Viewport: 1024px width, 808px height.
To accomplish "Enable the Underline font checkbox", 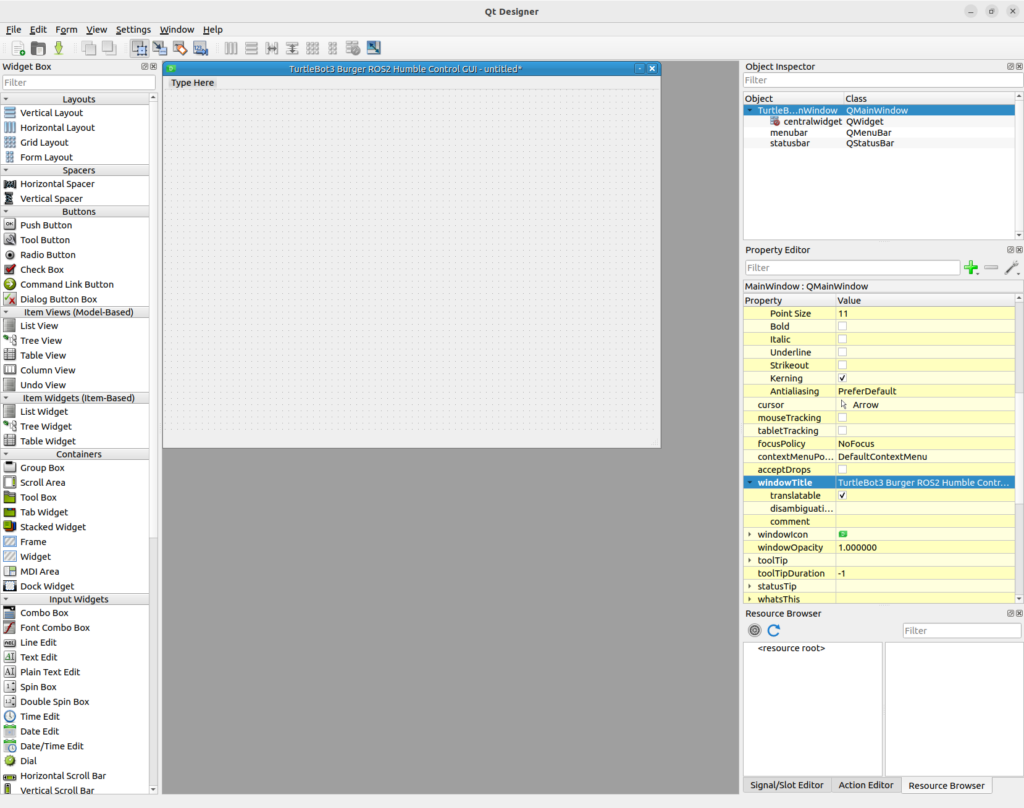I will click(842, 352).
